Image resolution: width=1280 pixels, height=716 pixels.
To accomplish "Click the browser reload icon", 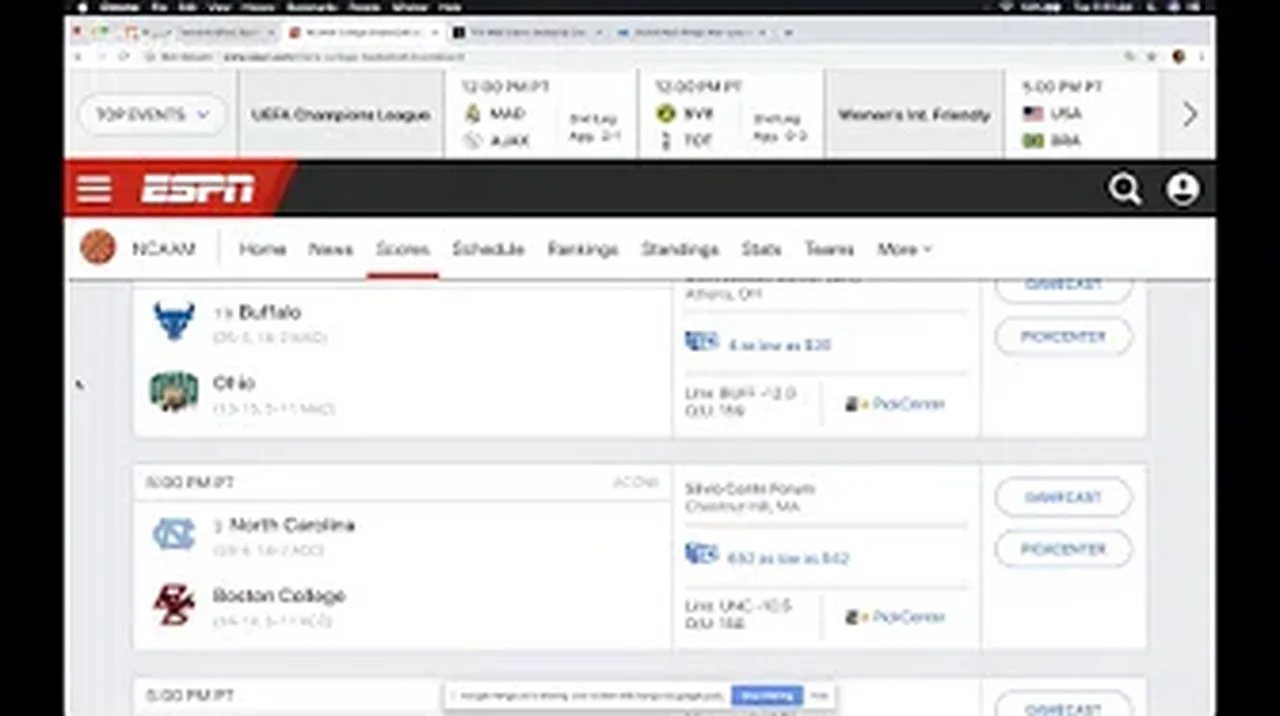I will pos(123,57).
